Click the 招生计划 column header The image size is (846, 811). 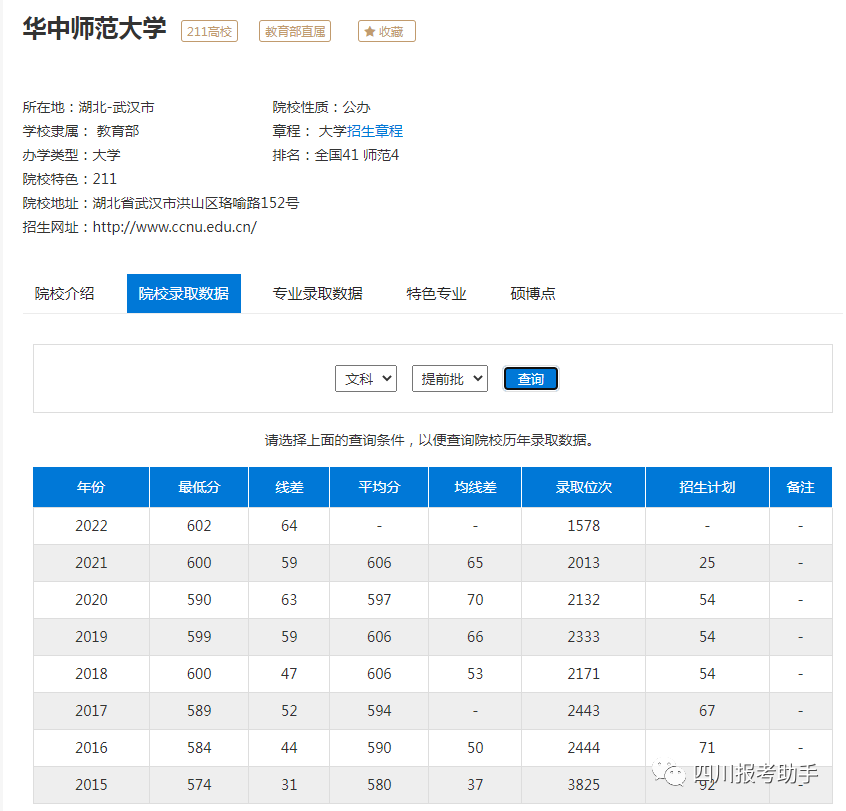coord(707,487)
